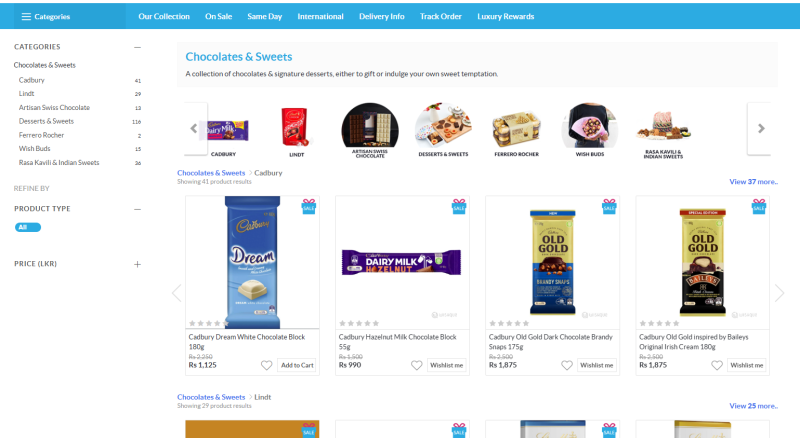Click heart icon for Old Gold Baileys chocolate

[x=717, y=365]
